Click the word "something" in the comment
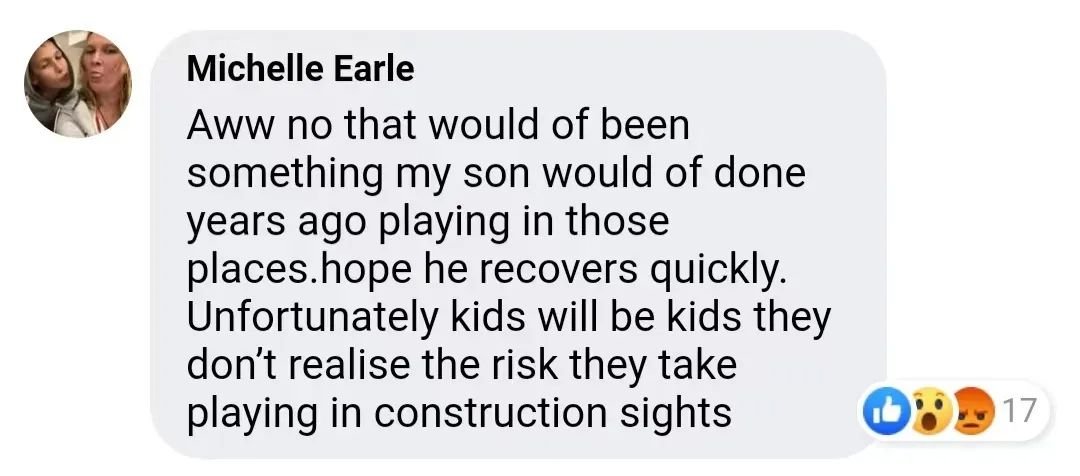This screenshot has height=476, width=1080. coord(284,176)
